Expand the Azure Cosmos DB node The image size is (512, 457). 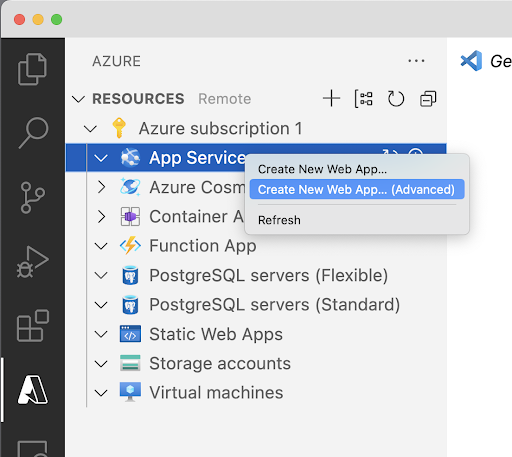[102, 187]
